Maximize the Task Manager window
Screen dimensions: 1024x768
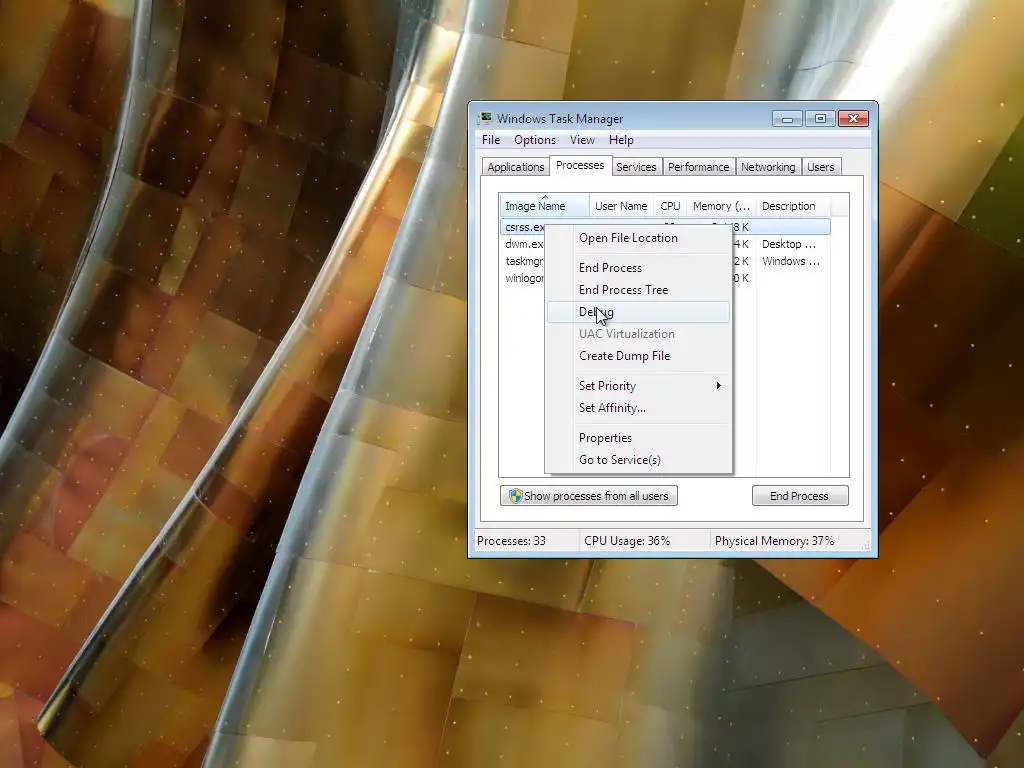(x=820, y=119)
